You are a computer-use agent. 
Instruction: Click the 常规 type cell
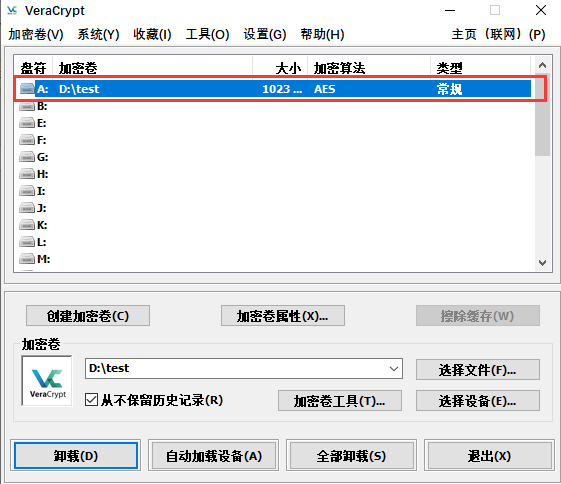[x=449, y=89]
